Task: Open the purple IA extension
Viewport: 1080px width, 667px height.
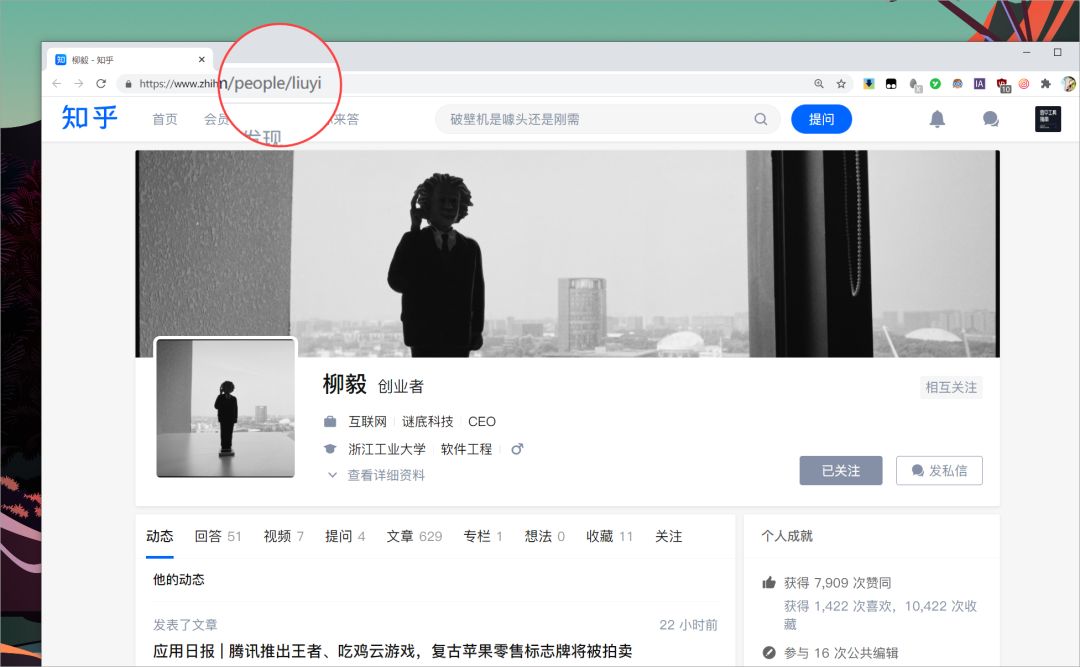Action: [x=979, y=83]
